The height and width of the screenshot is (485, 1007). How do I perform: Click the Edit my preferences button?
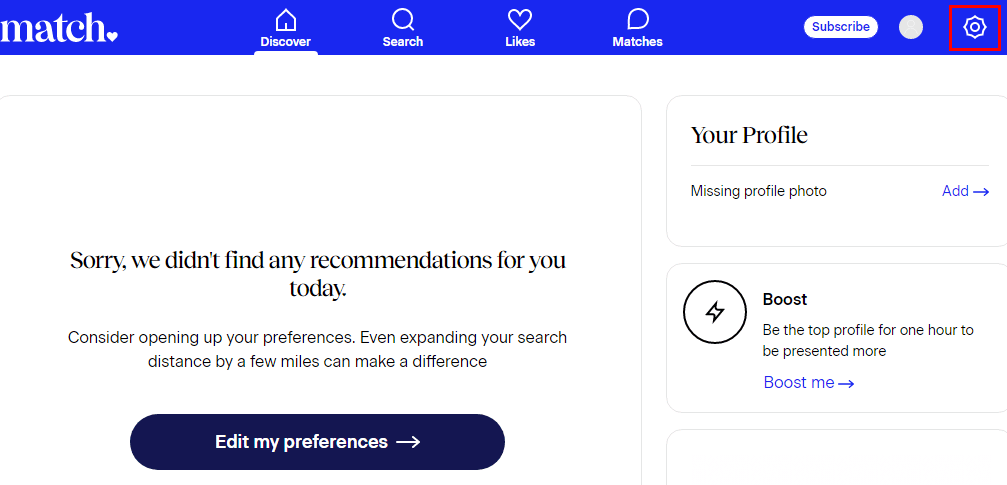click(x=317, y=442)
